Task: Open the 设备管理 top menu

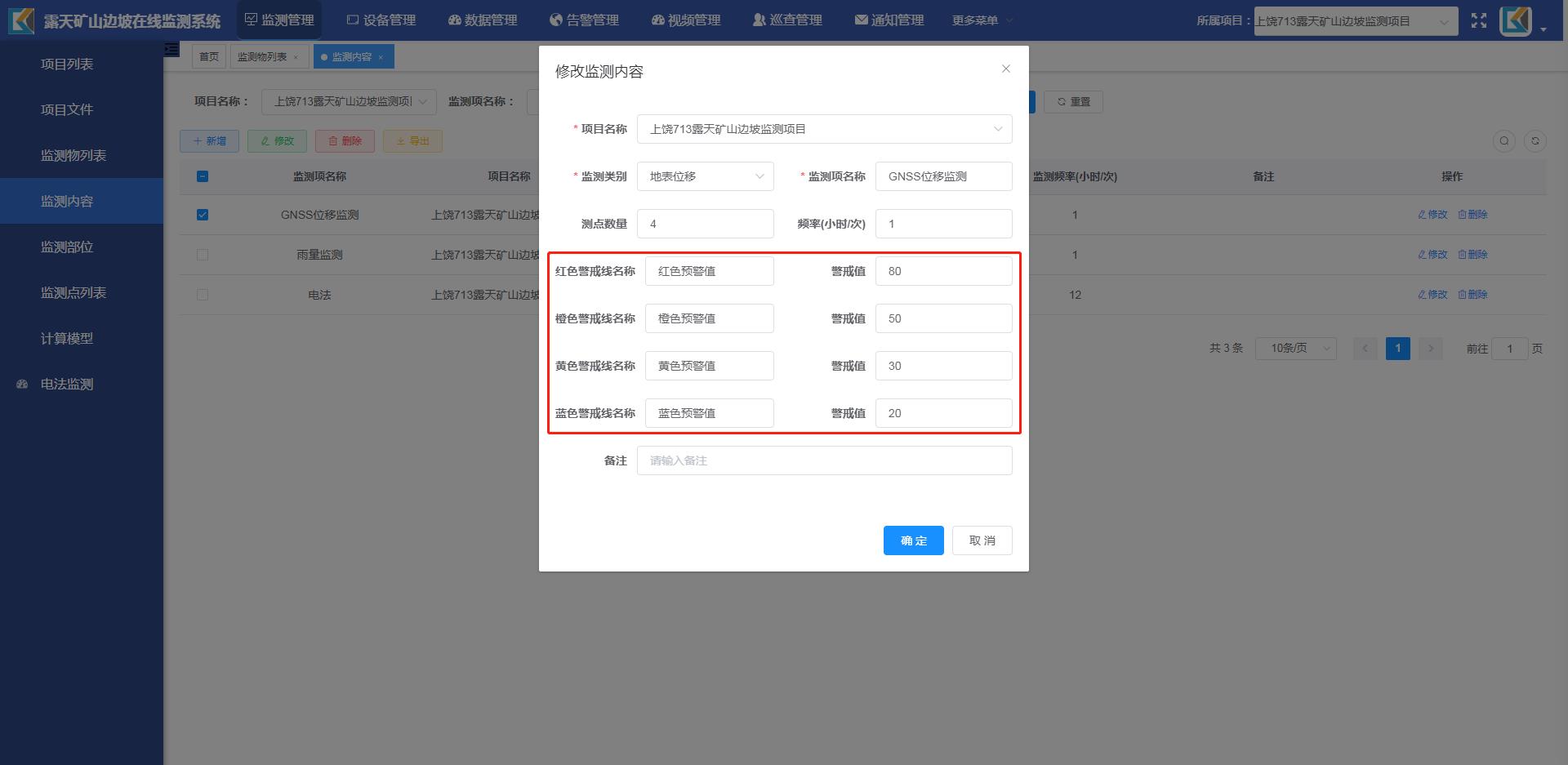Action: pyautogui.click(x=381, y=20)
